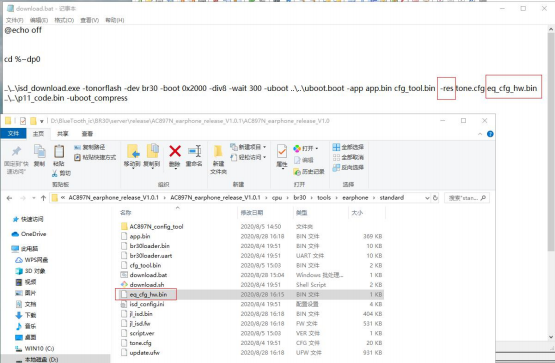The image size is (555, 363).
Task: Open Notepad's Format menu
Action: pos(64,20)
